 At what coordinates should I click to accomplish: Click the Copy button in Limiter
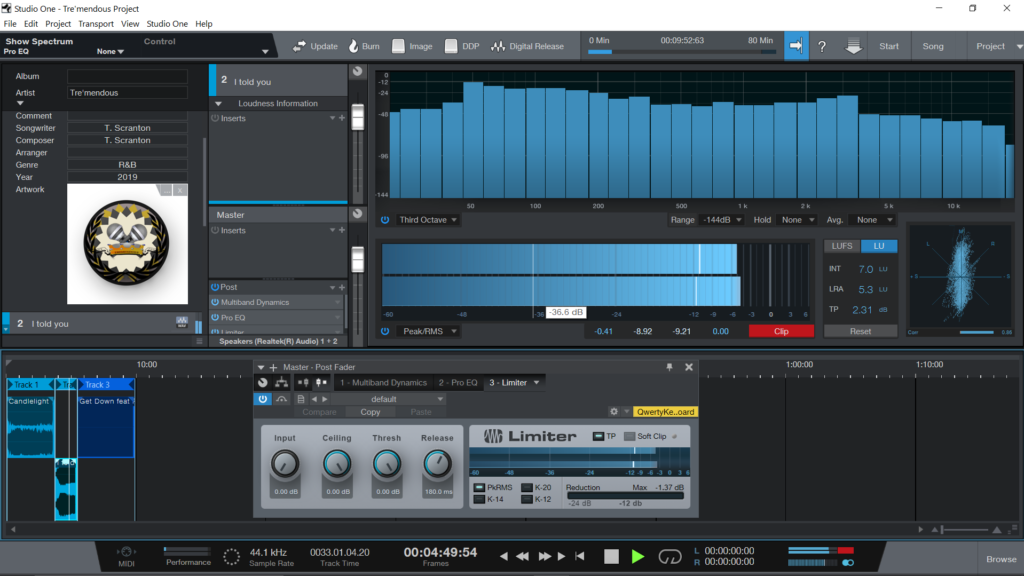click(x=370, y=412)
